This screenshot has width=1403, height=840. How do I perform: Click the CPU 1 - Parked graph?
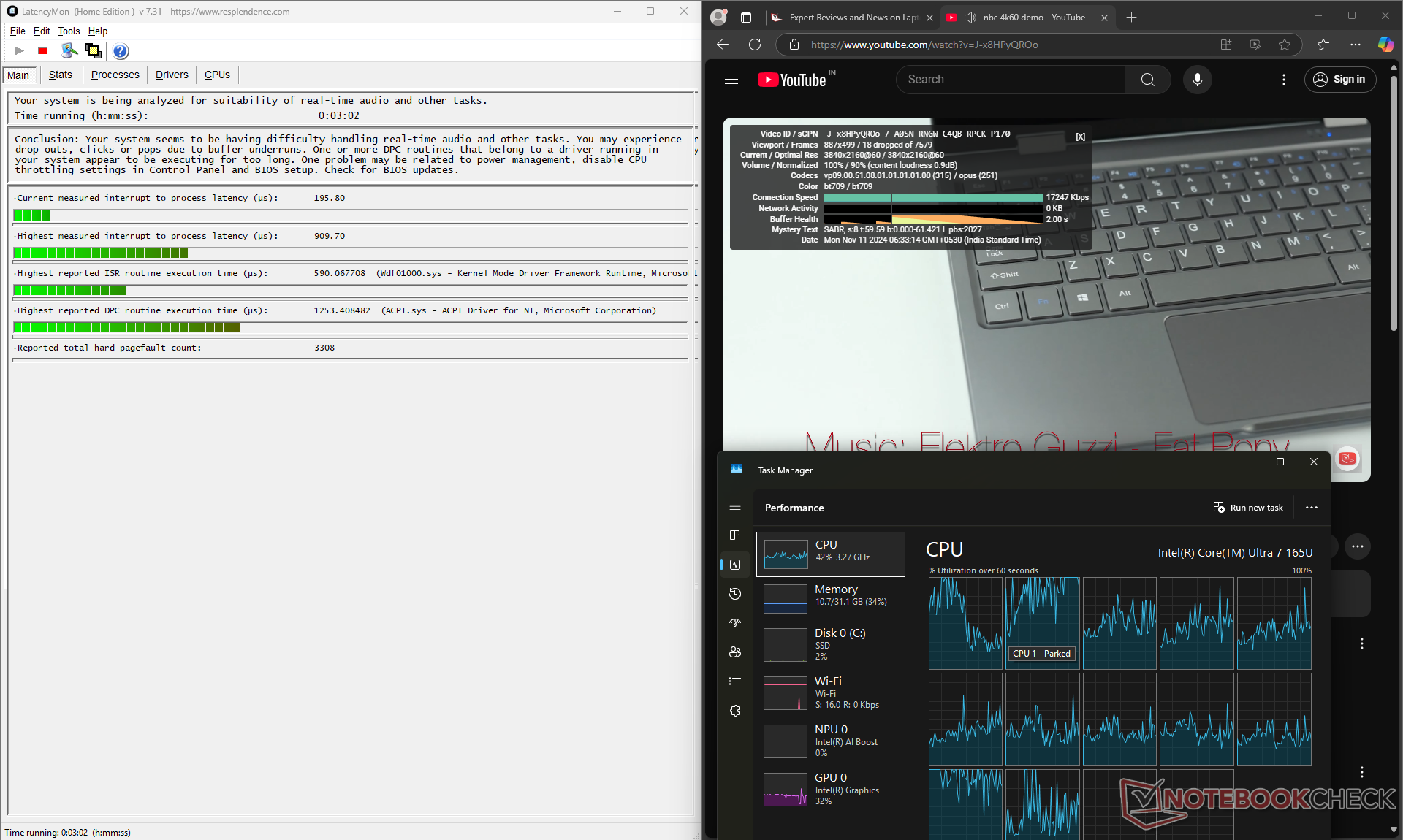[x=1042, y=623]
